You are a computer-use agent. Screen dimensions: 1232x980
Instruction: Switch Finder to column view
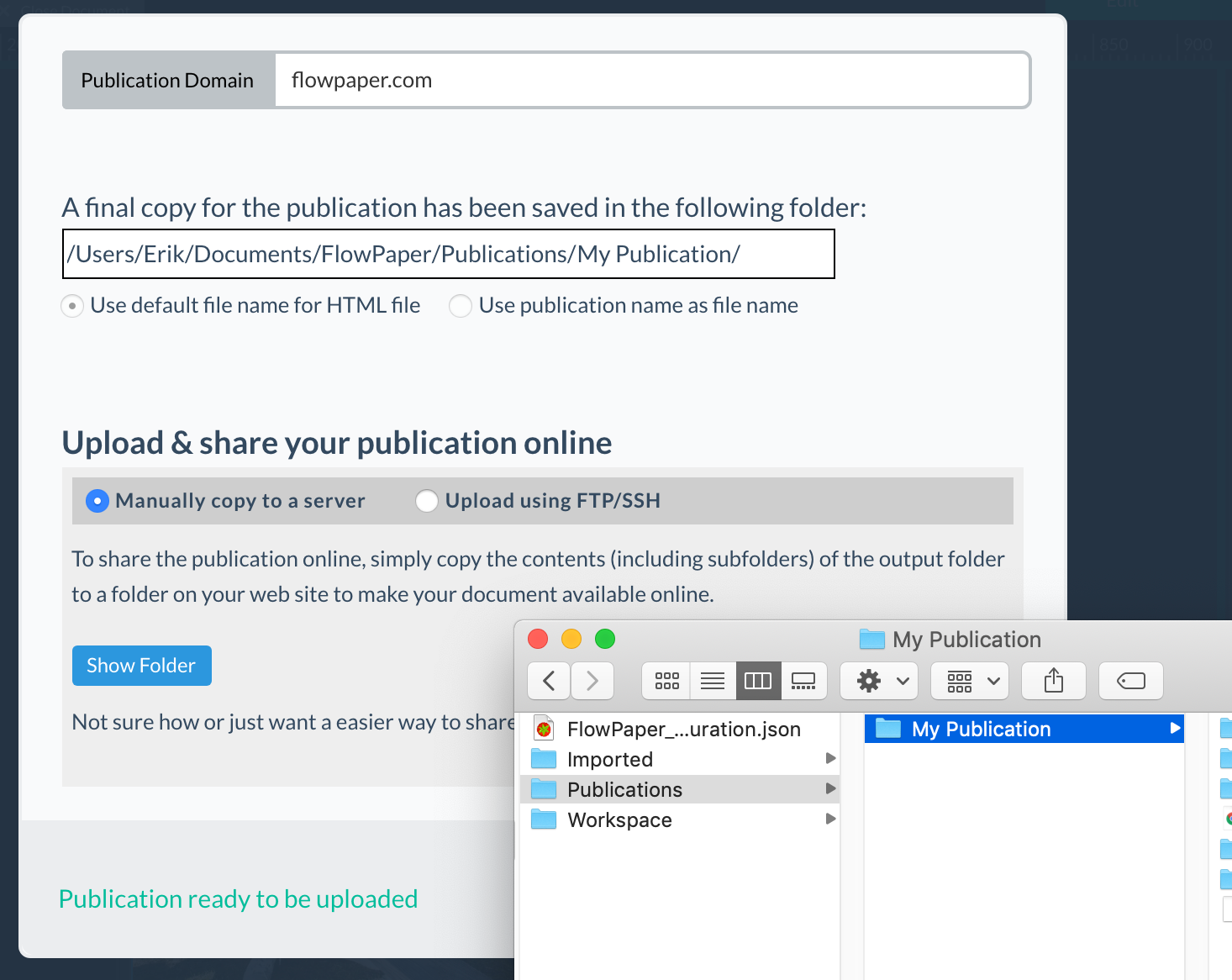tap(758, 681)
